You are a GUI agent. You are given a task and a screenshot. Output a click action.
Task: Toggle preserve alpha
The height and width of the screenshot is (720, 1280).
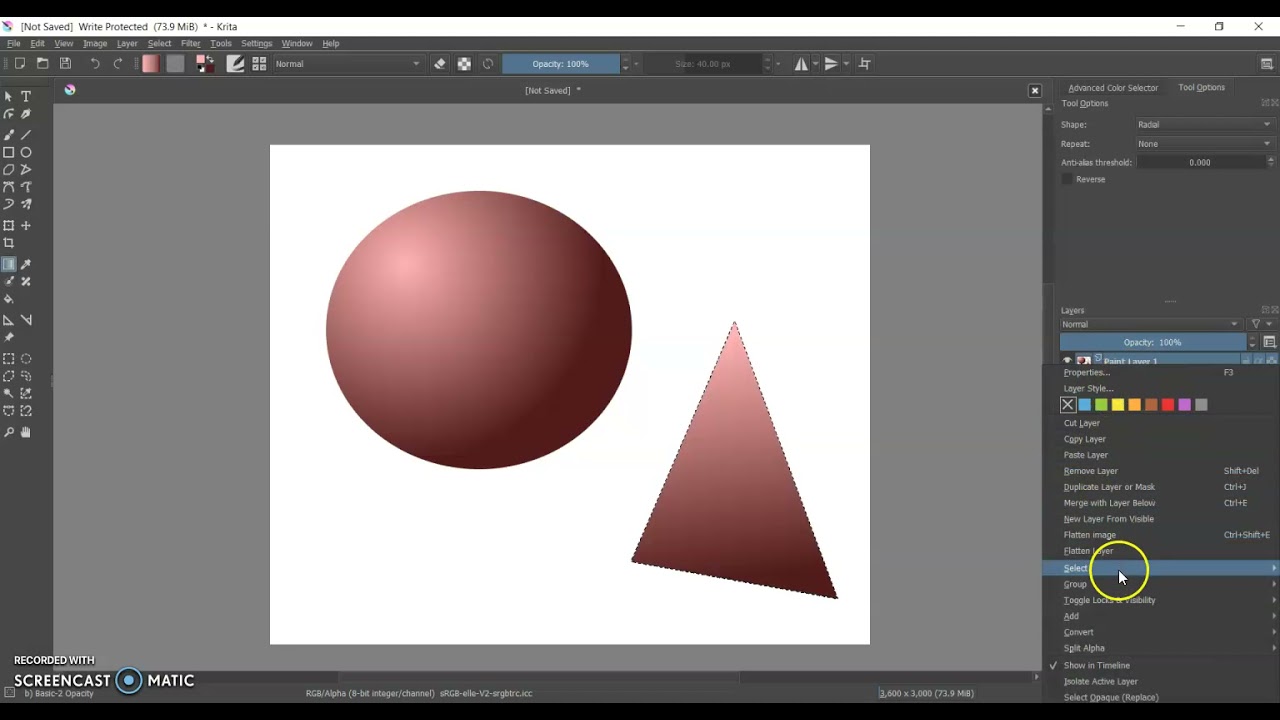point(464,64)
